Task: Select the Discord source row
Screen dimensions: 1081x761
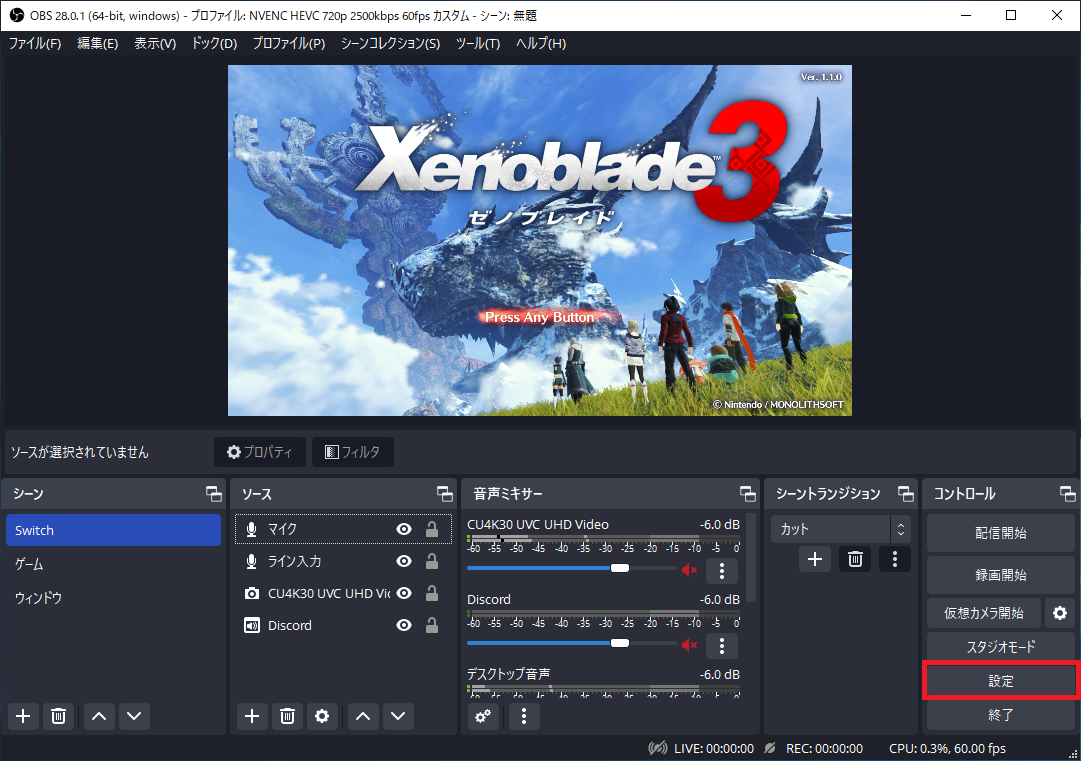Action: (343, 625)
